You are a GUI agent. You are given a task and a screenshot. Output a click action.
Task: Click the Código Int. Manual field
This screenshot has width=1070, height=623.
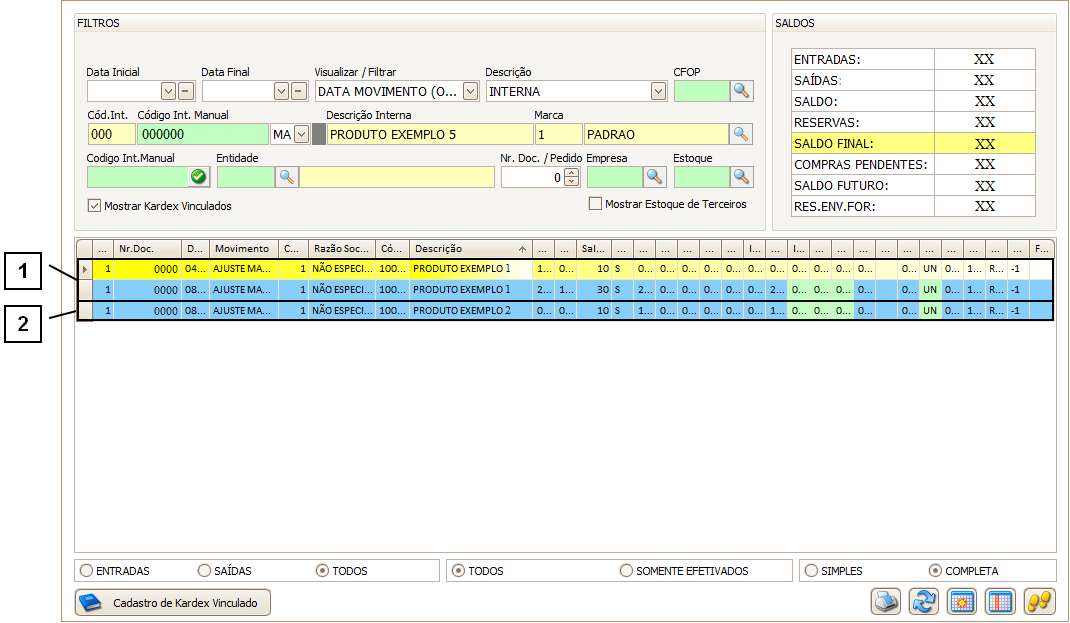pyautogui.click(x=203, y=134)
